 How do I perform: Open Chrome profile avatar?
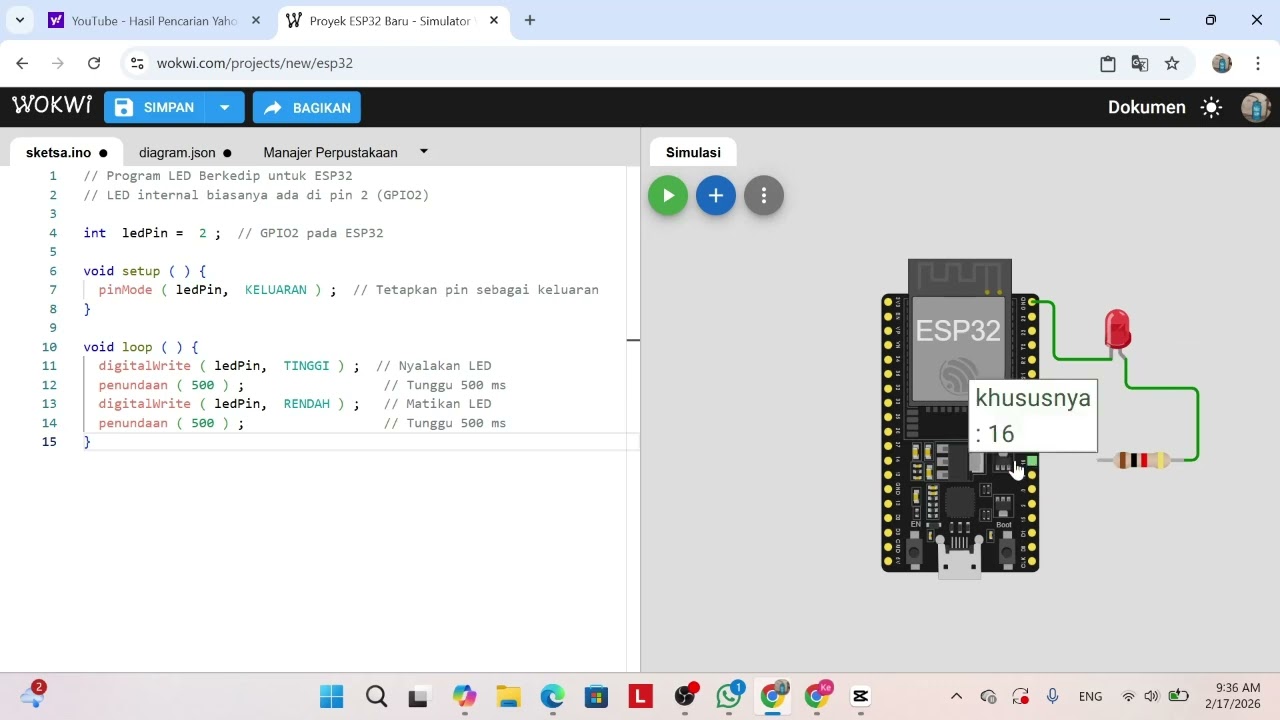point(1222,63)
